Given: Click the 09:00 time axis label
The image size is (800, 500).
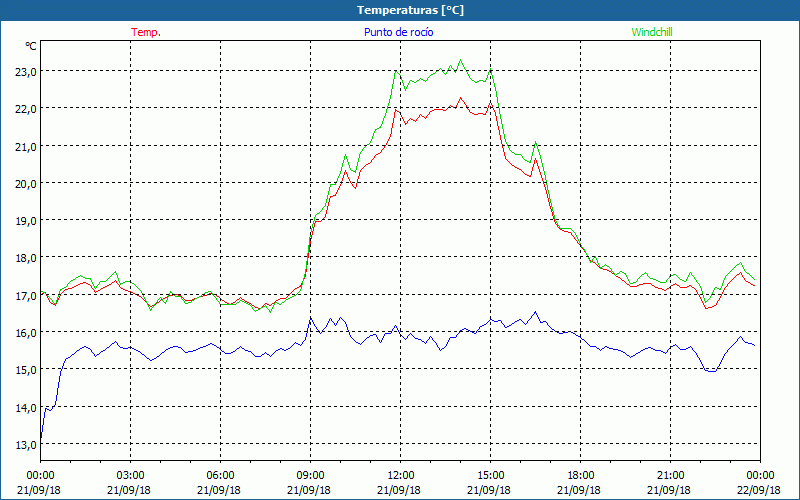Looking at the screenshot, I should click(310, 476).
